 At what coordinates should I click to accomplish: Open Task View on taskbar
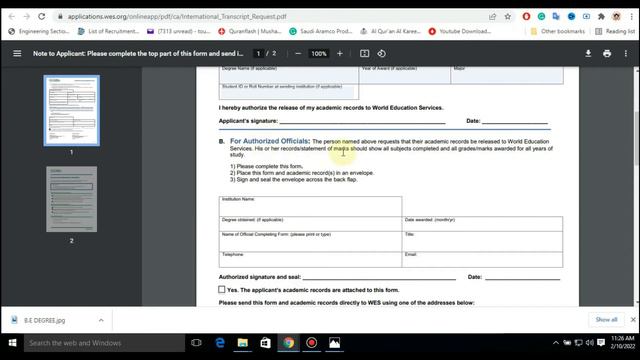[x=196, y=343]
